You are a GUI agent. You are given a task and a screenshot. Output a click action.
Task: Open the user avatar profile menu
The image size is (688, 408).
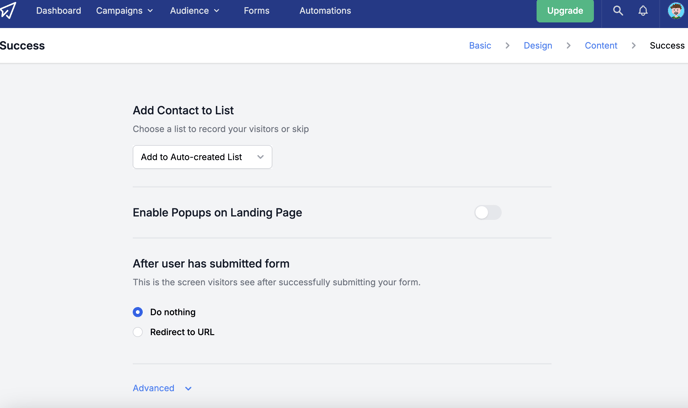676,11
